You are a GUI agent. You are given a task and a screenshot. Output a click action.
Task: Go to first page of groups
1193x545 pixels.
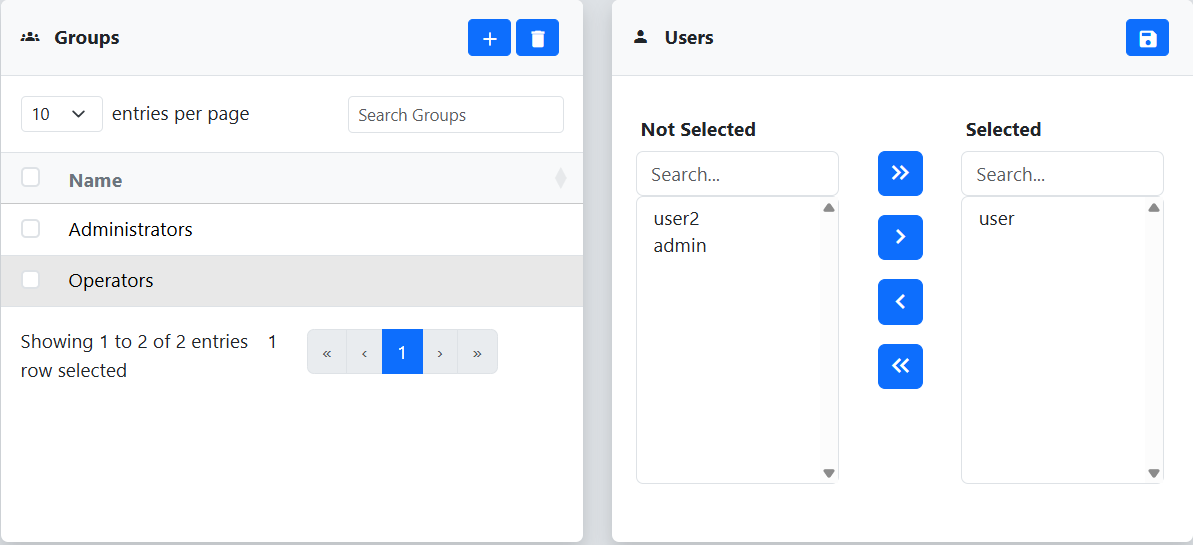point(327,352)
